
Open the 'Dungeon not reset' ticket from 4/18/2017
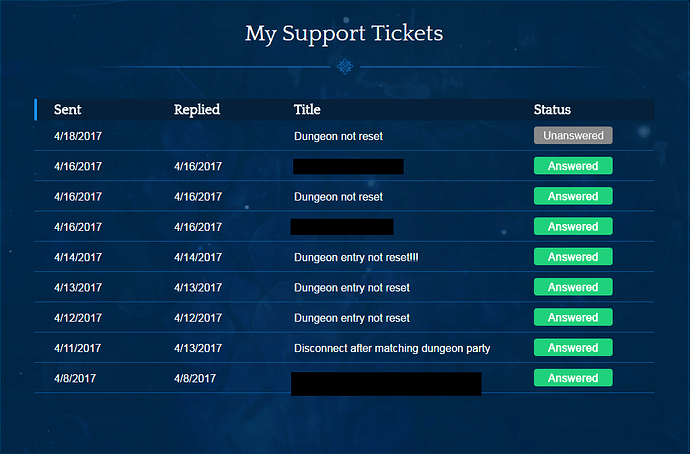tap(338, 136)
